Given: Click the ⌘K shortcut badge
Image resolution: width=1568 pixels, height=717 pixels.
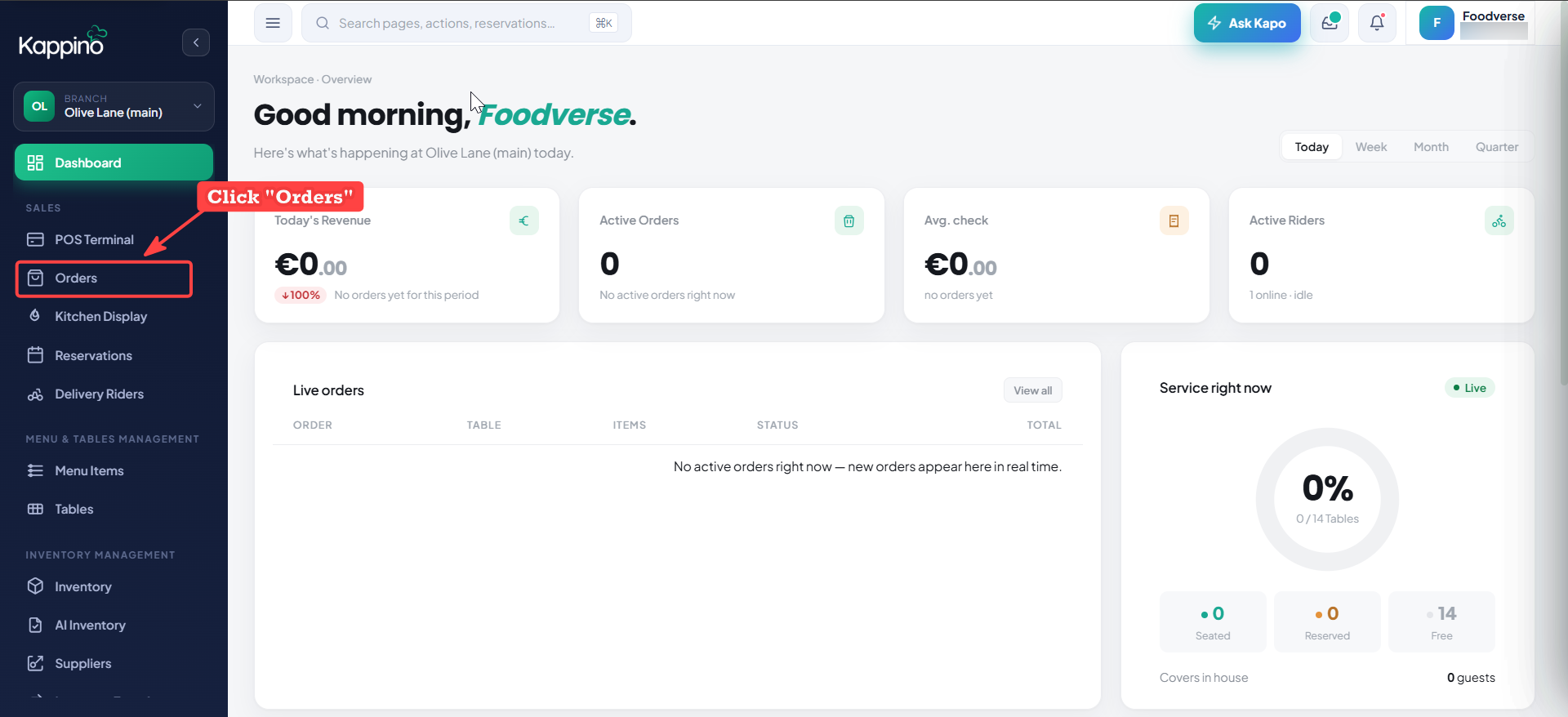Looking at the screenshot, I should tap(604, 23).
